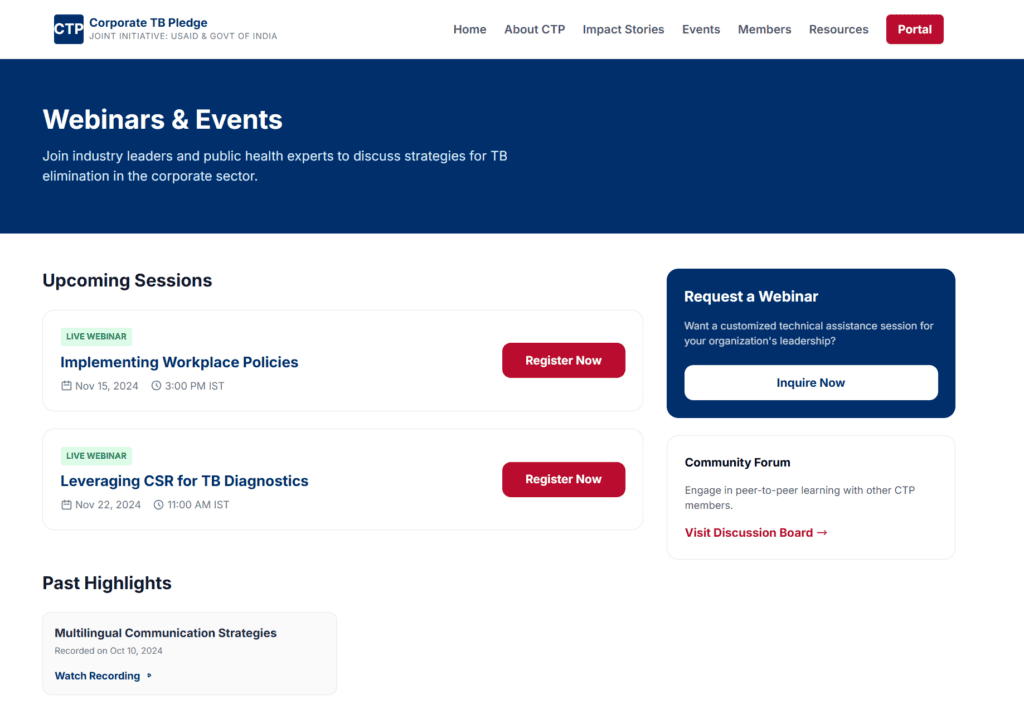Open the Members section
The height and width of the screenshot is (719, 1024).
[x=764, y=29]
